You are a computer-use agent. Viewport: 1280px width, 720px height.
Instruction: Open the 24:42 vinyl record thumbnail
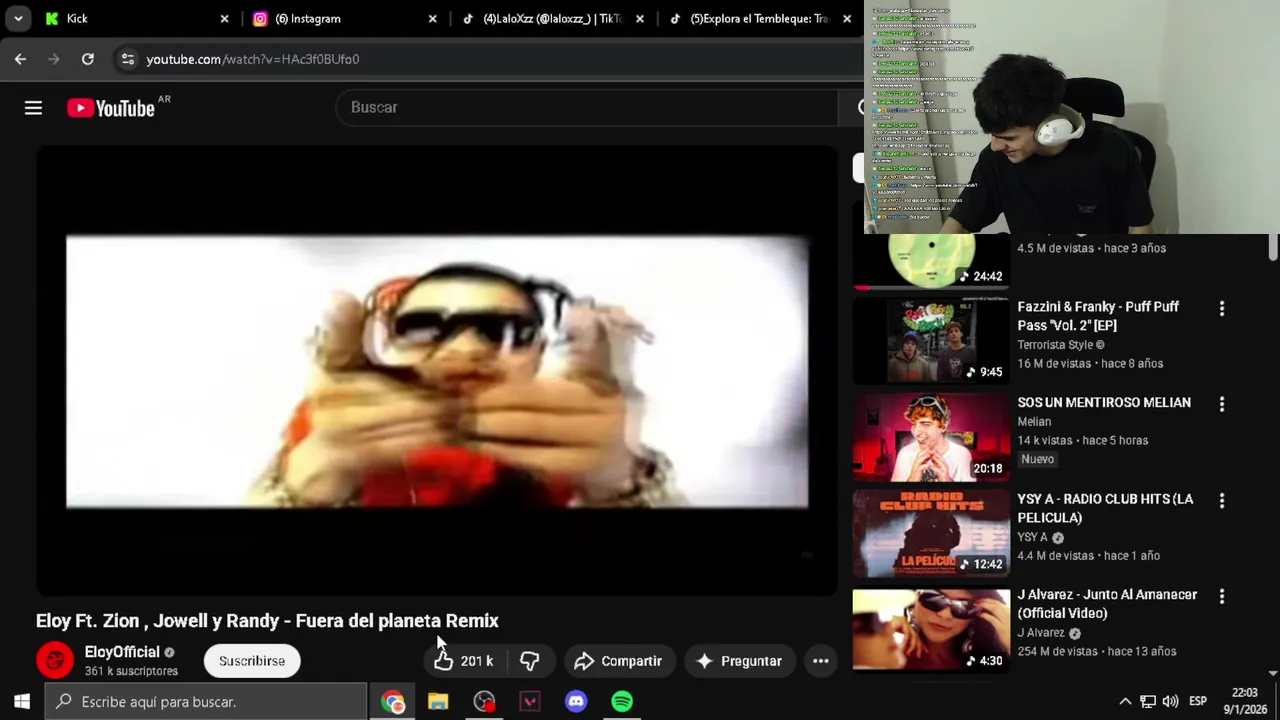click(x=931, y=261)
